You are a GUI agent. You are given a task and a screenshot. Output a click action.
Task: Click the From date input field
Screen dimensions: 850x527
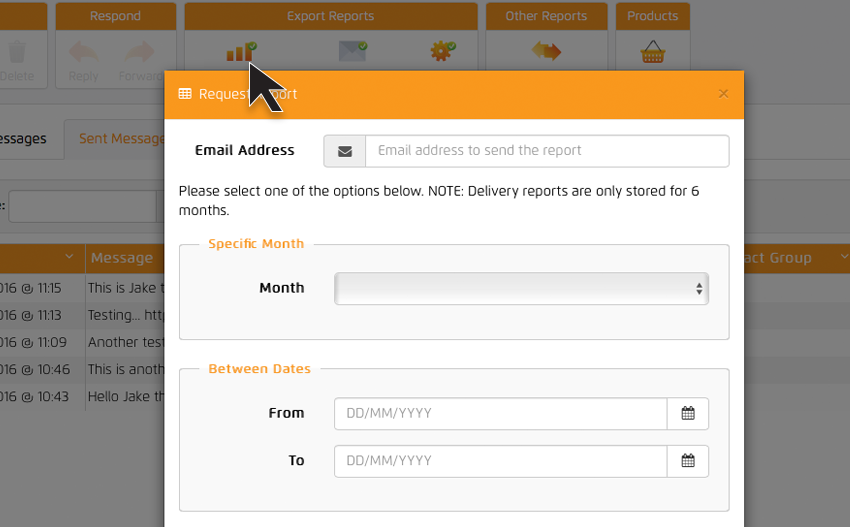click(500, 414)
